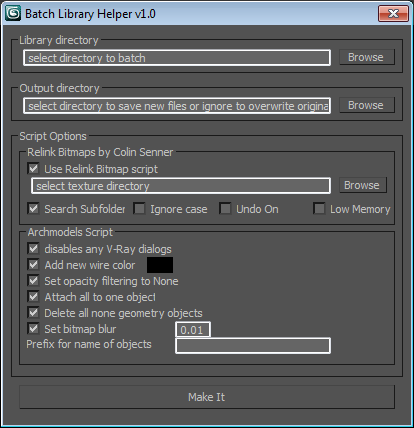This screenshot has height=428, width=414.
Task: Toggle Set bitmap blur checkbox
Action: click(33, 329)
